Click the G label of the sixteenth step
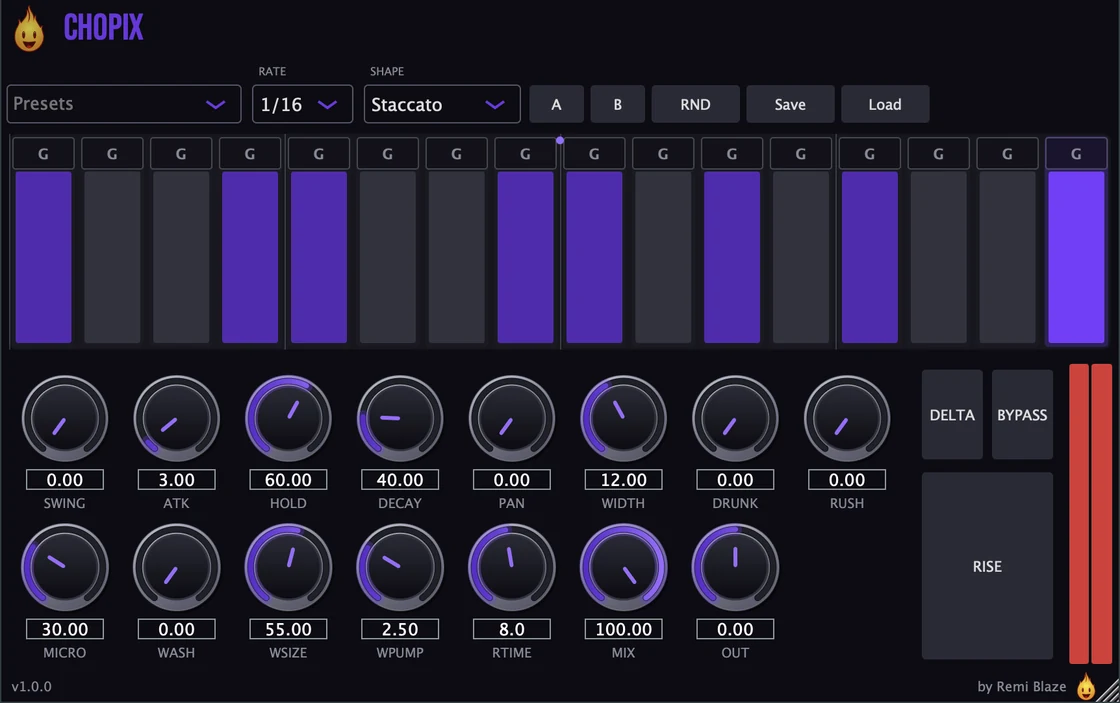Screen dimensions: 1120x703 pos(1076,154)
